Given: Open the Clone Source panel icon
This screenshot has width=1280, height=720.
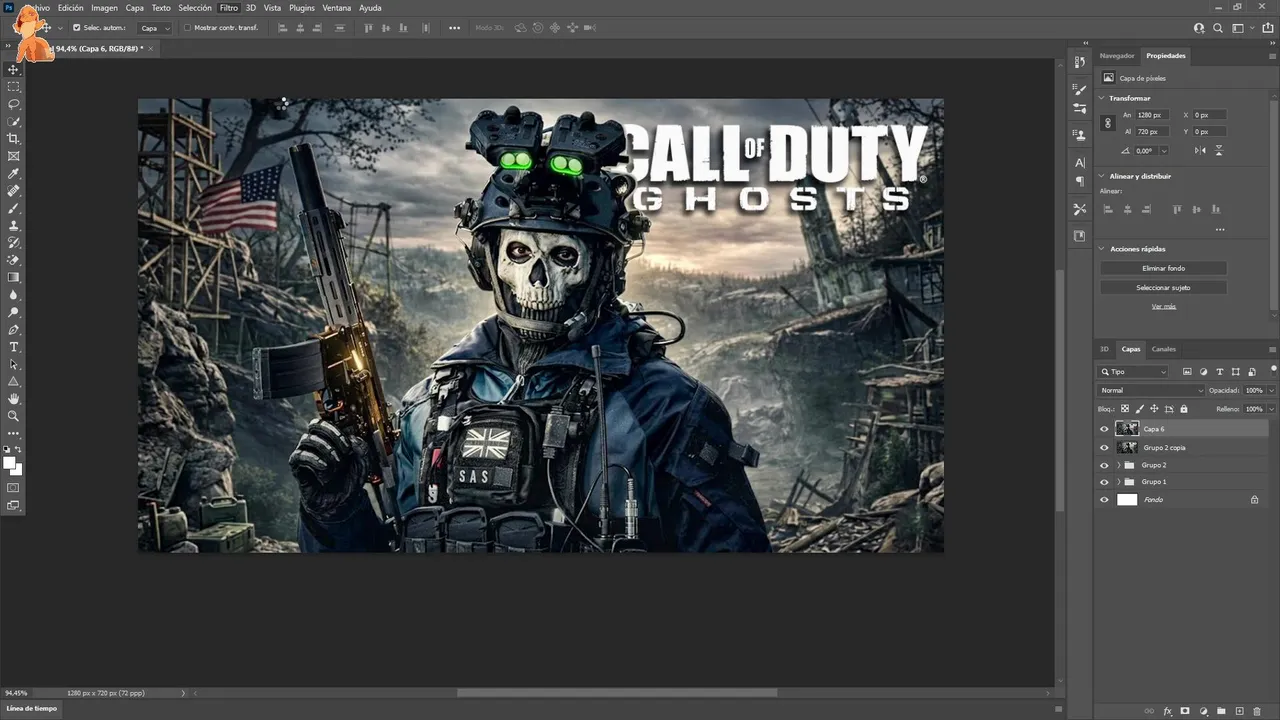Looking at the screenshot, I should [x=1080, y=134].
